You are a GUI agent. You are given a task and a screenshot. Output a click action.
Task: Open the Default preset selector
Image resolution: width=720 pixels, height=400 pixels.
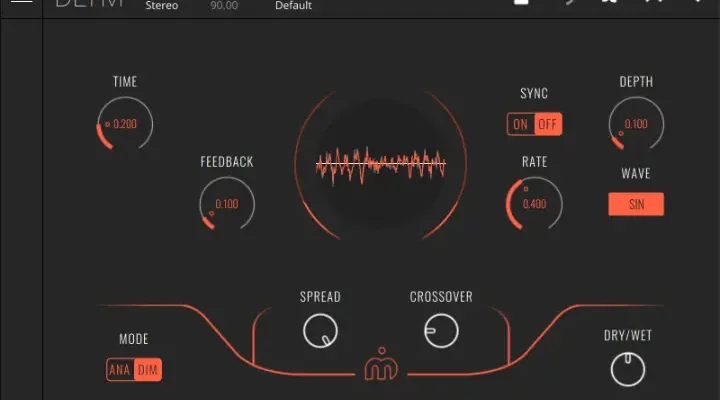293,5
